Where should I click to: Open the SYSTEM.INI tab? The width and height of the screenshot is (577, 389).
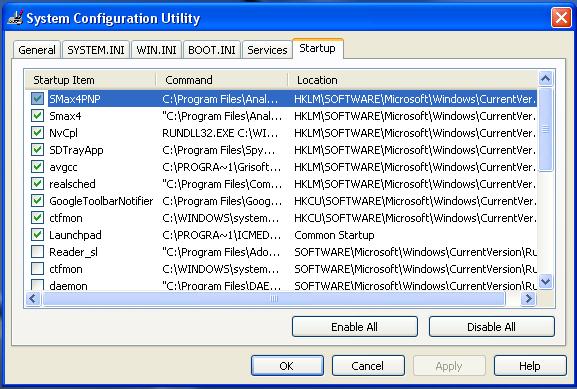click(96, 50)
